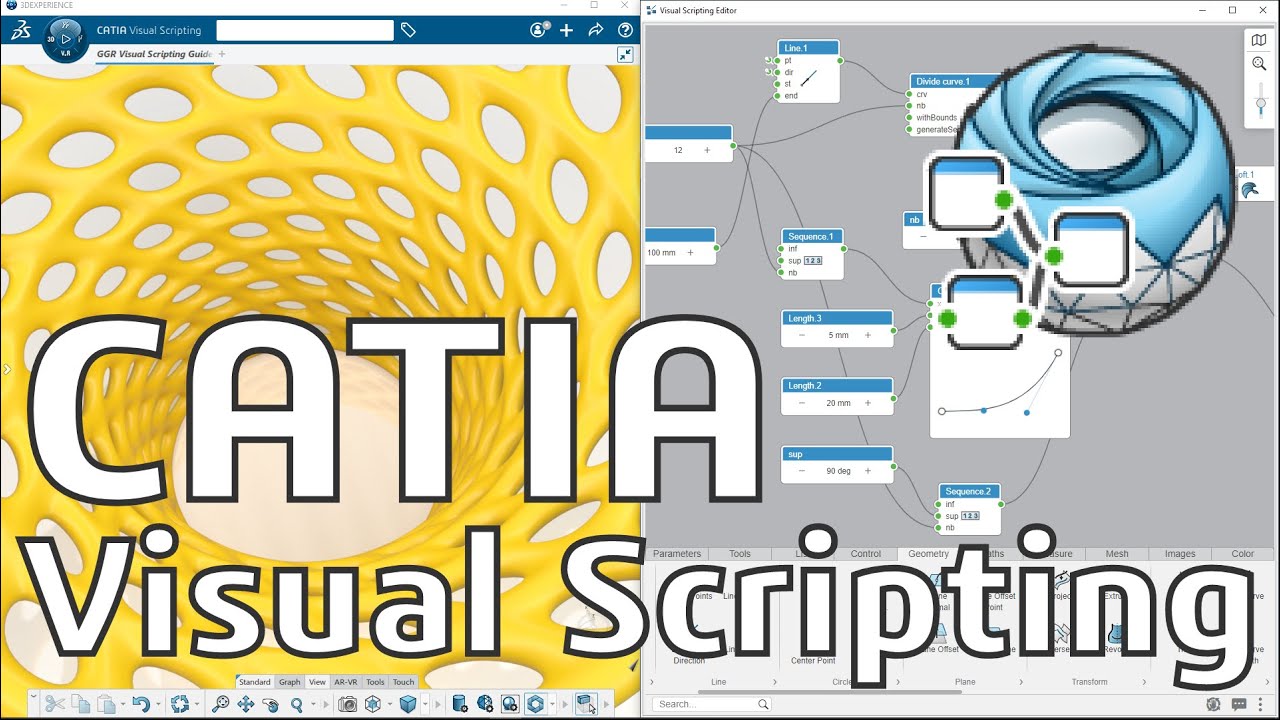The image size is (1280, 720).
Task: Decrease Length.2 value with minus
Action: pyautogui.click(x=802, y=403)
